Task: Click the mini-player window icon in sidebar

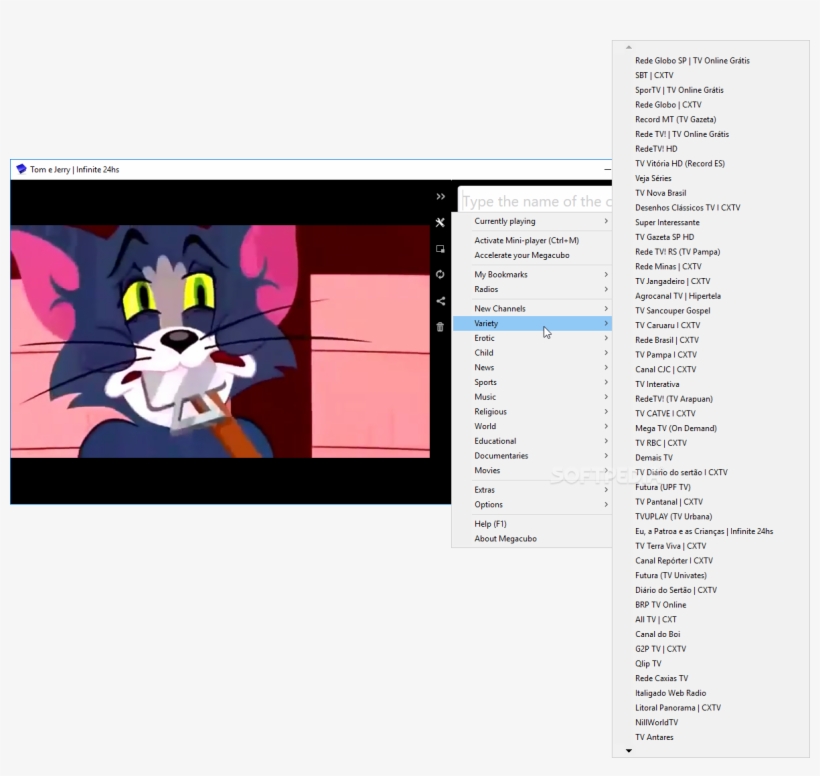Action: 440,249
